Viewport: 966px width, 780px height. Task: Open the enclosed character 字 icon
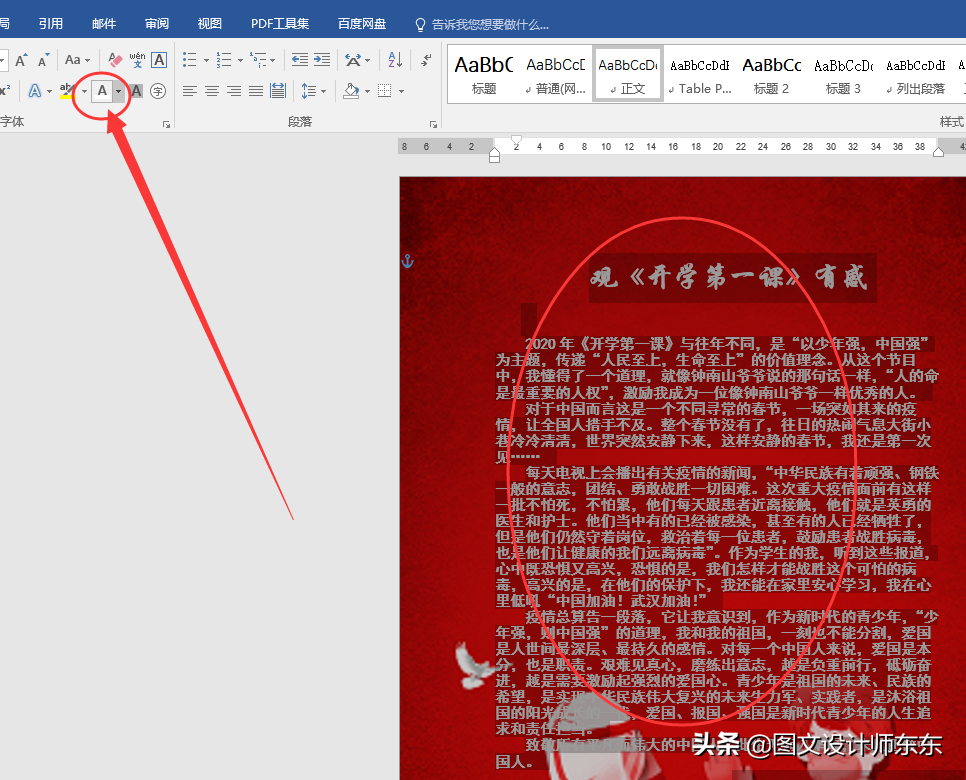[x=158, y=91]
